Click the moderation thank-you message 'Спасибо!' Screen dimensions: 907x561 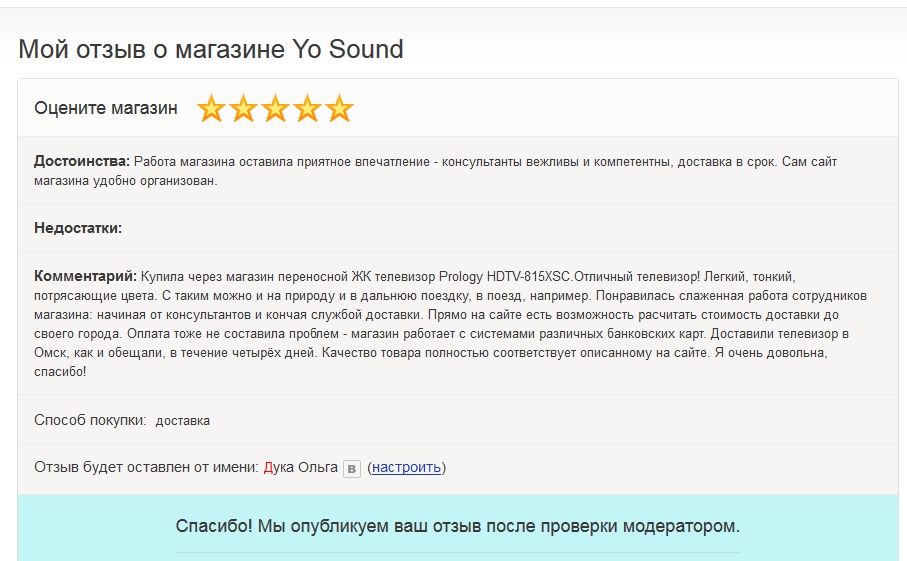pos(457,525)
